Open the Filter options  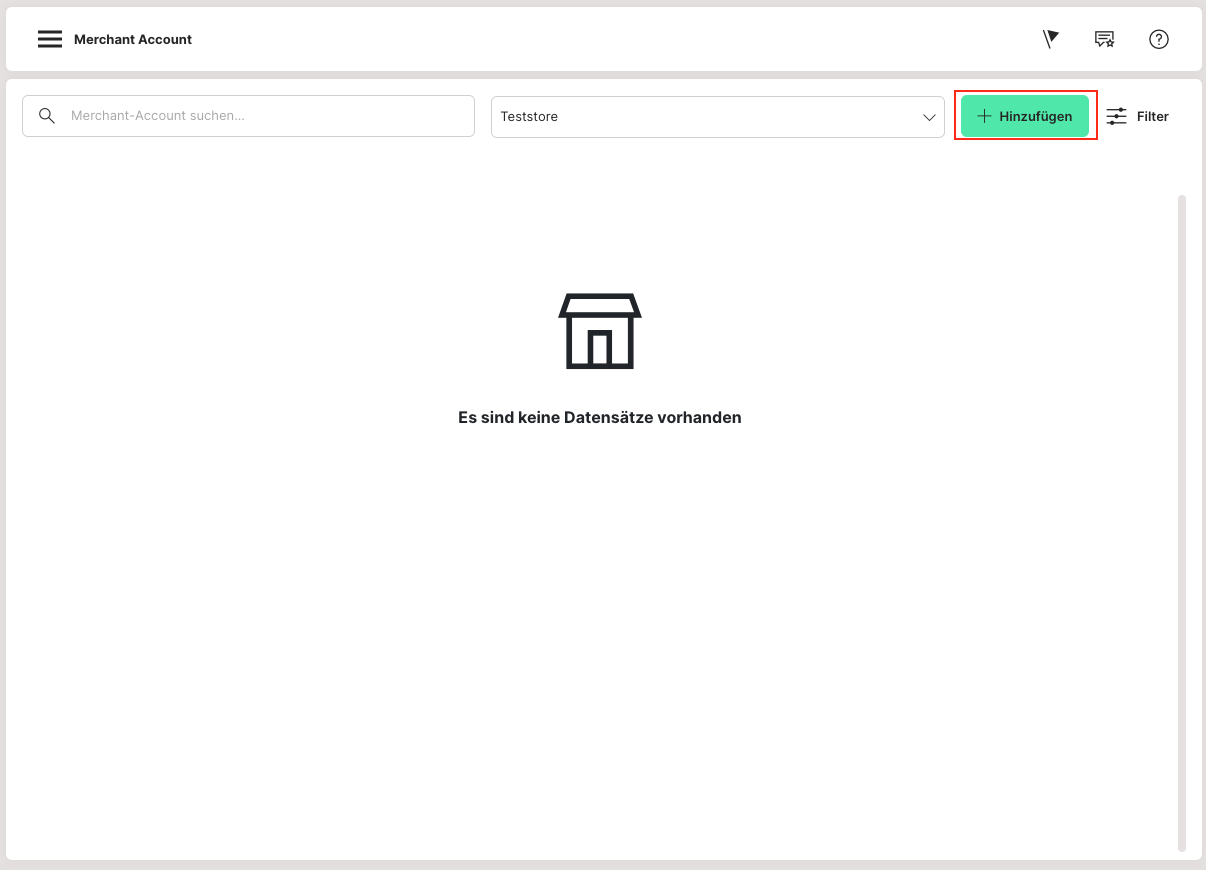[x=1137, y=116]
